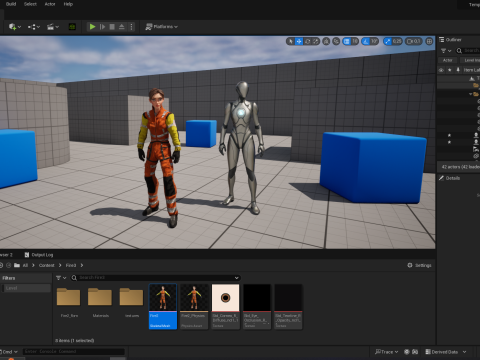
Task: Toggle grid snapping in viewport toolbar
Action: click(347, 41)
